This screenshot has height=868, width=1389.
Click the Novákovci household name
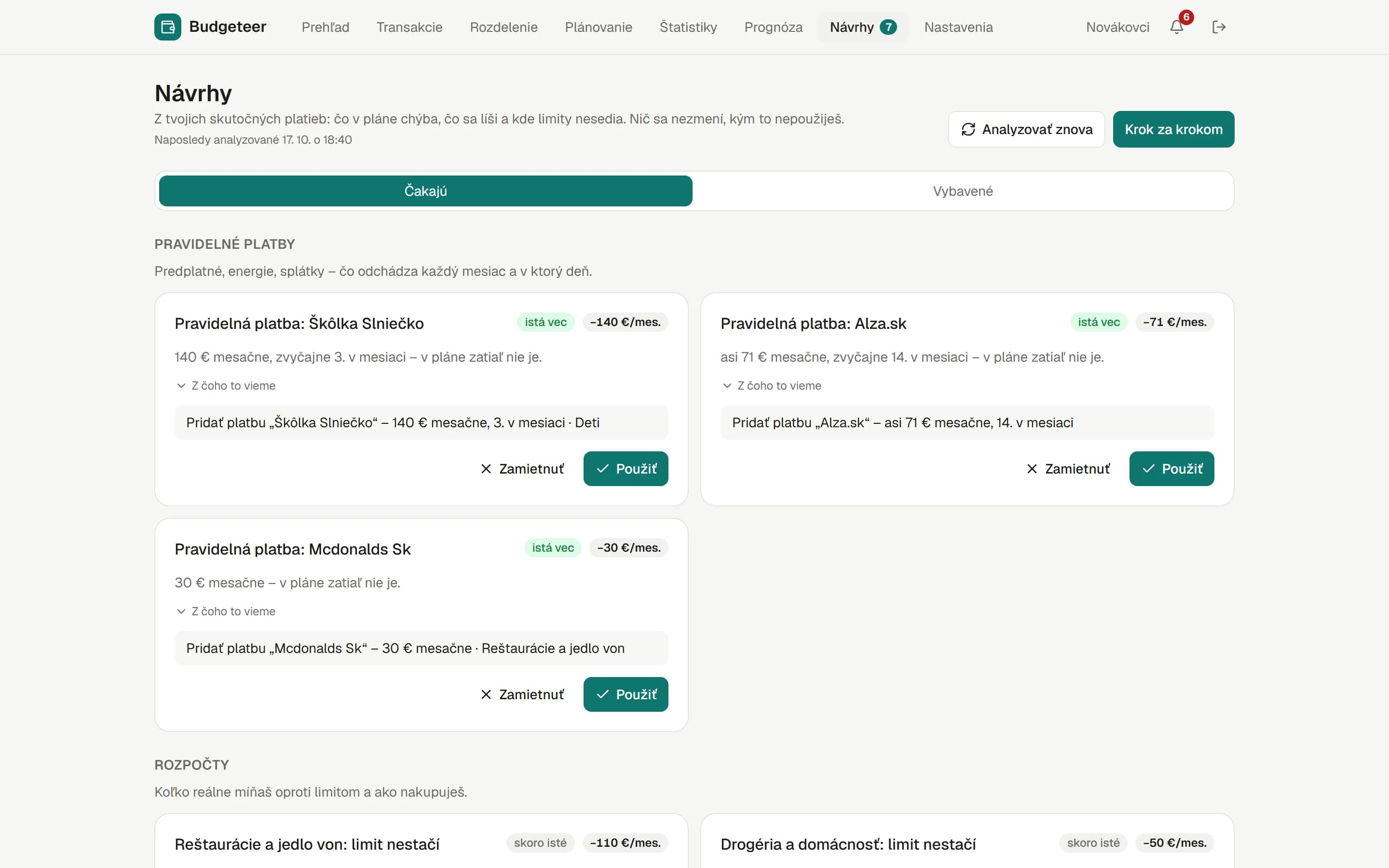click(x=1117, y=27)
